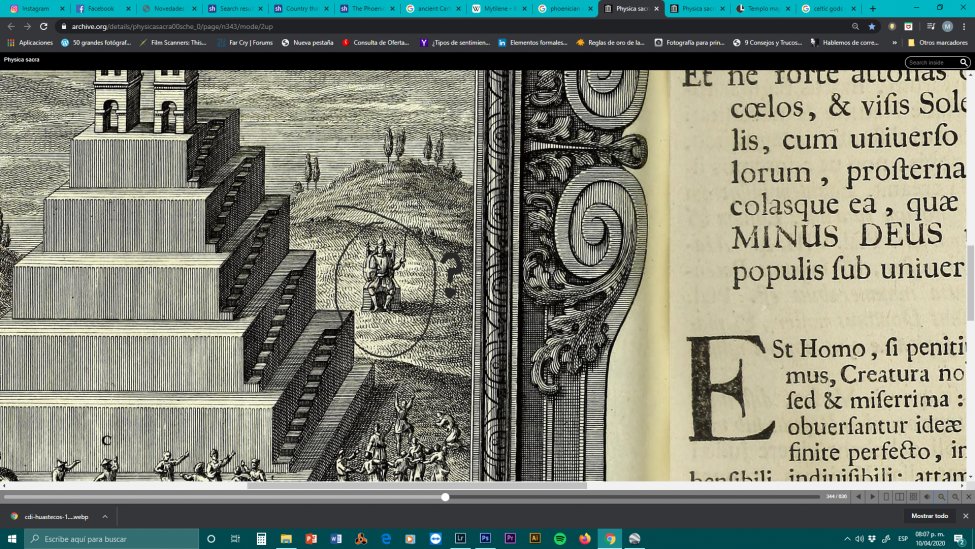Open Firefox from the taskbar
The width and height of the screenshot is (975, 549).
pos(585,538)
